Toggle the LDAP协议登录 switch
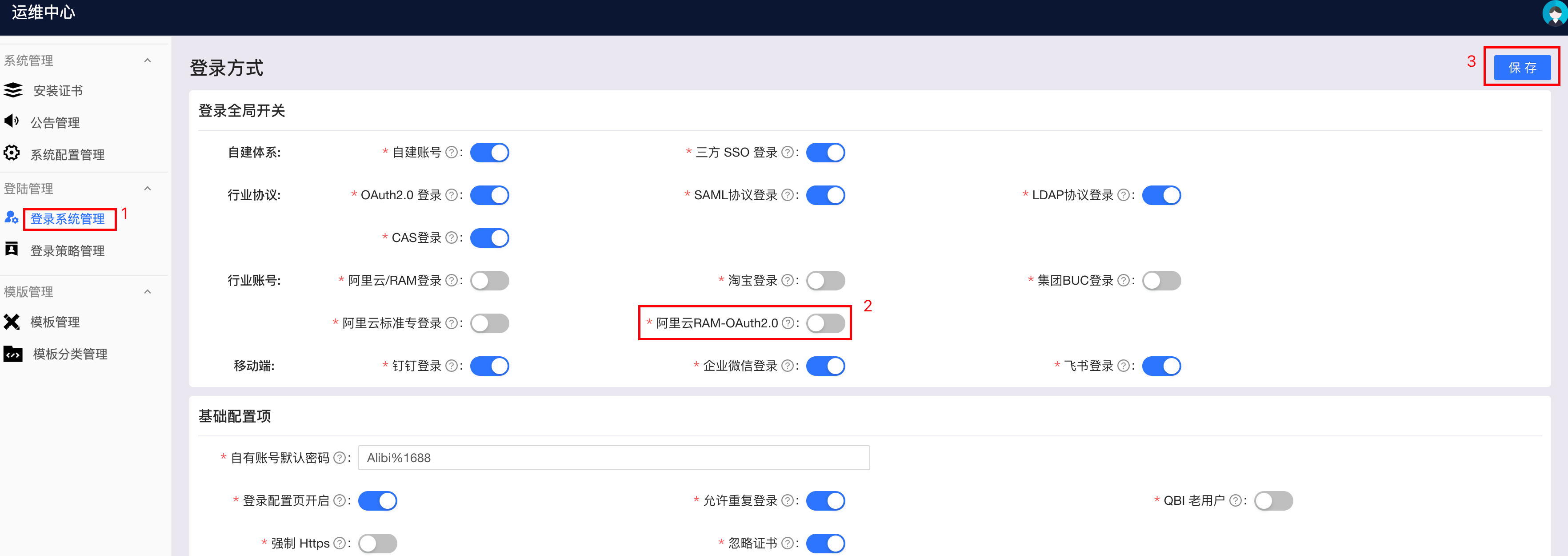1568x556 pixels. (x=1161, y=195)
